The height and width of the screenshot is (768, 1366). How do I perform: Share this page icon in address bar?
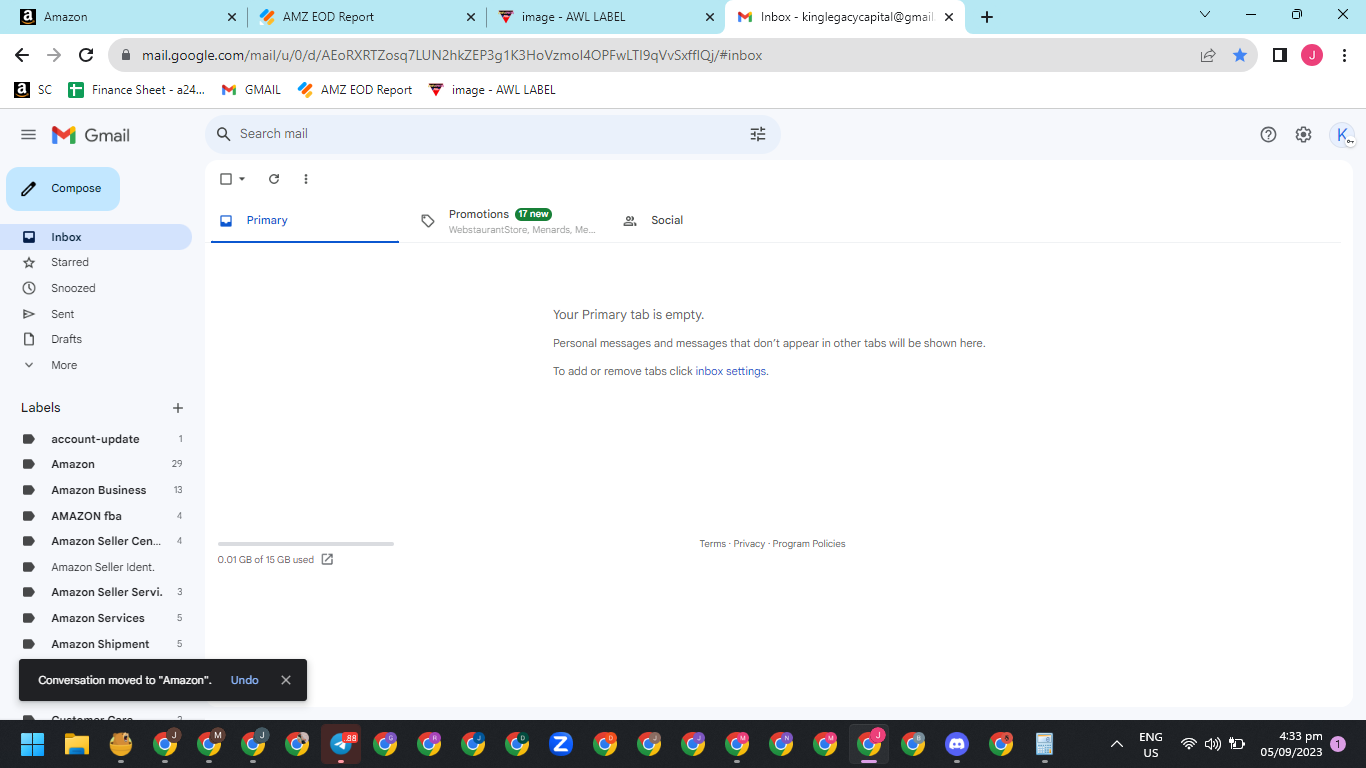(1208, 55)
